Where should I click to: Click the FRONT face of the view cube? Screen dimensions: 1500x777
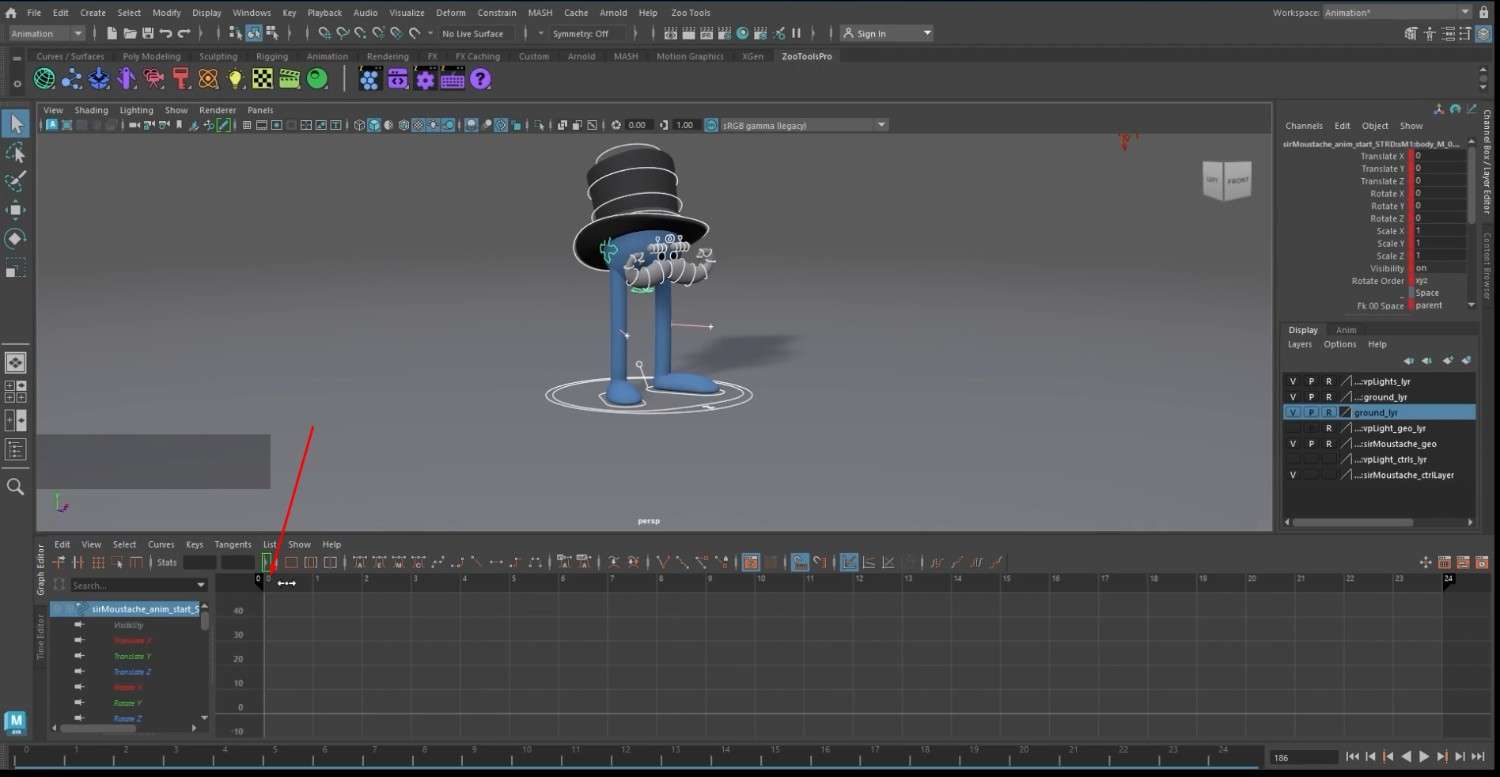pyautogui.click(x=1238, y=180)
